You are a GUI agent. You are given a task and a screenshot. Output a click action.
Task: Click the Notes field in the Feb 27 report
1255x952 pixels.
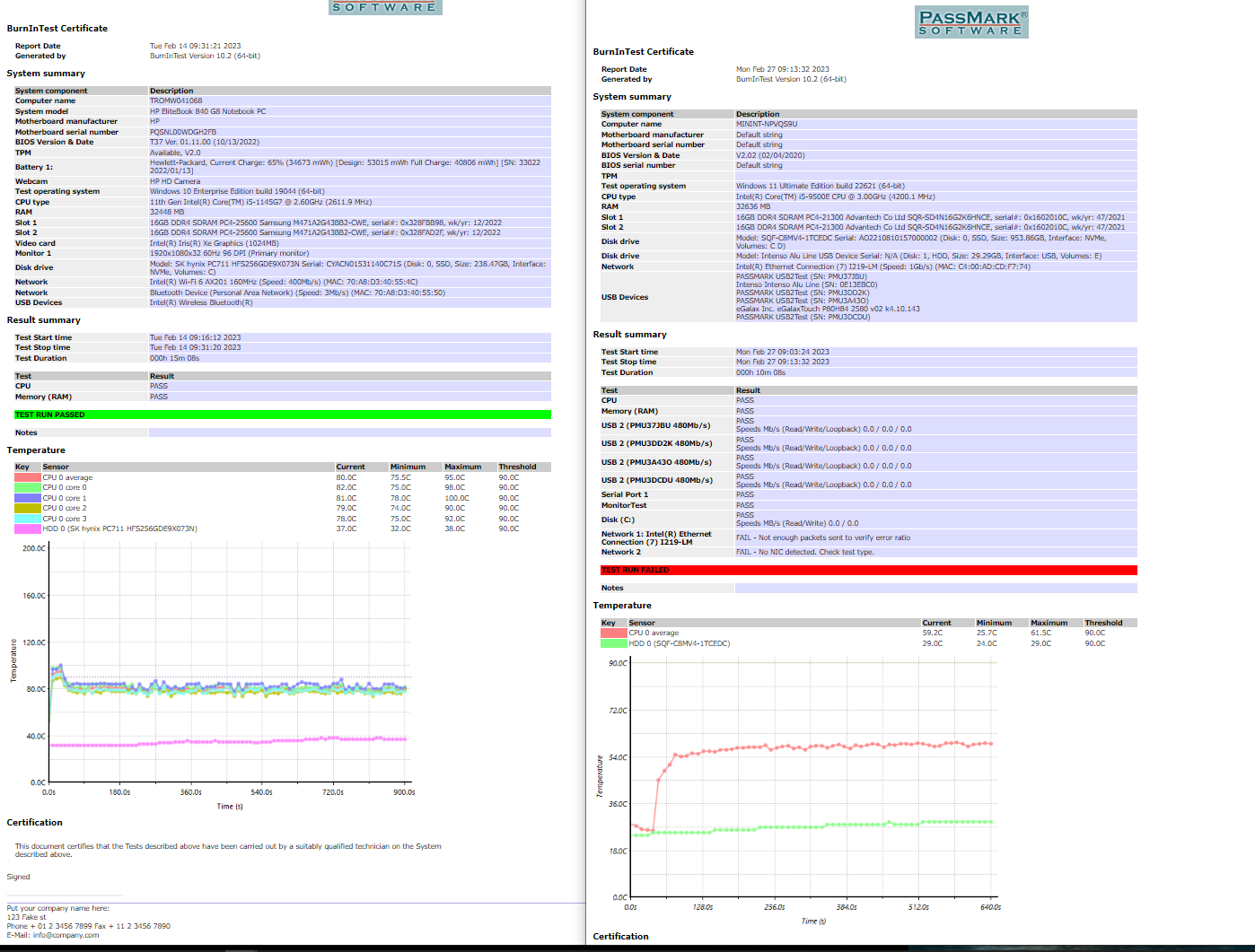[x=935, y=588]
